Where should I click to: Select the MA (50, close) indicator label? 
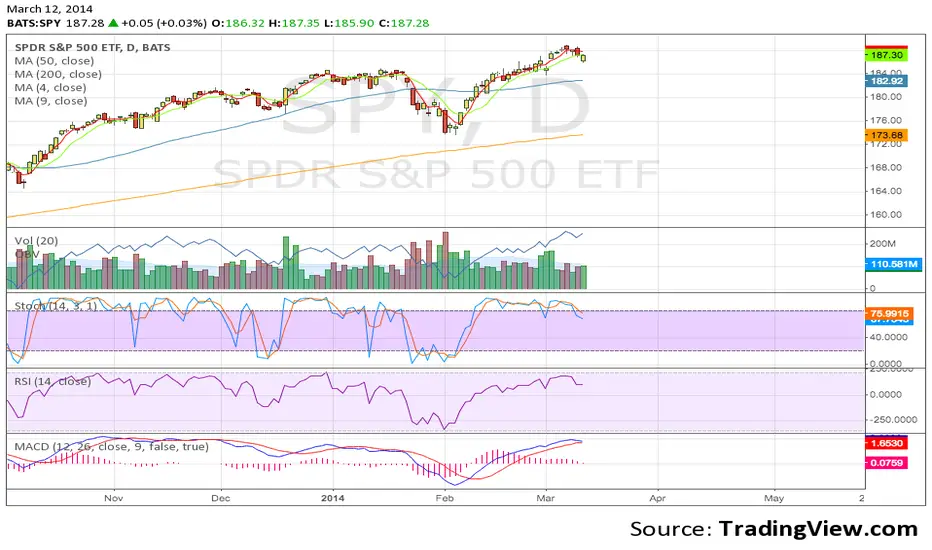pos(54,61)
